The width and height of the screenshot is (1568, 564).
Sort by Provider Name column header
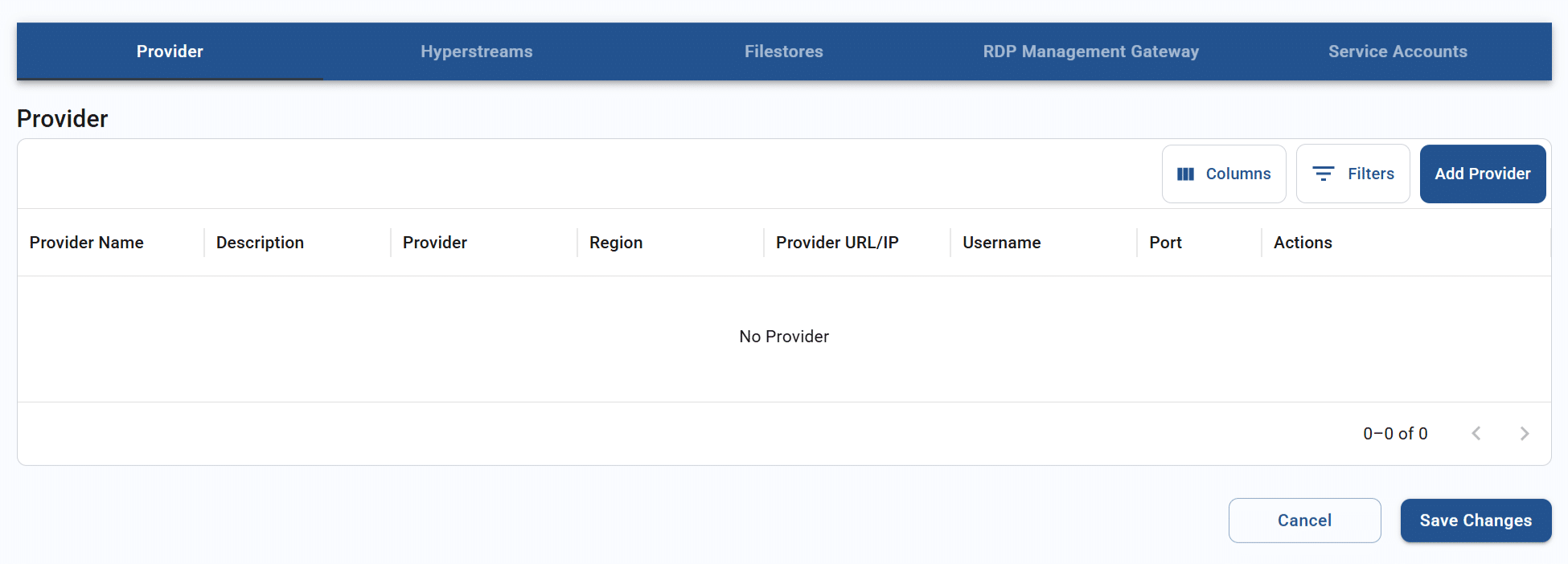[x=87, y=243]
